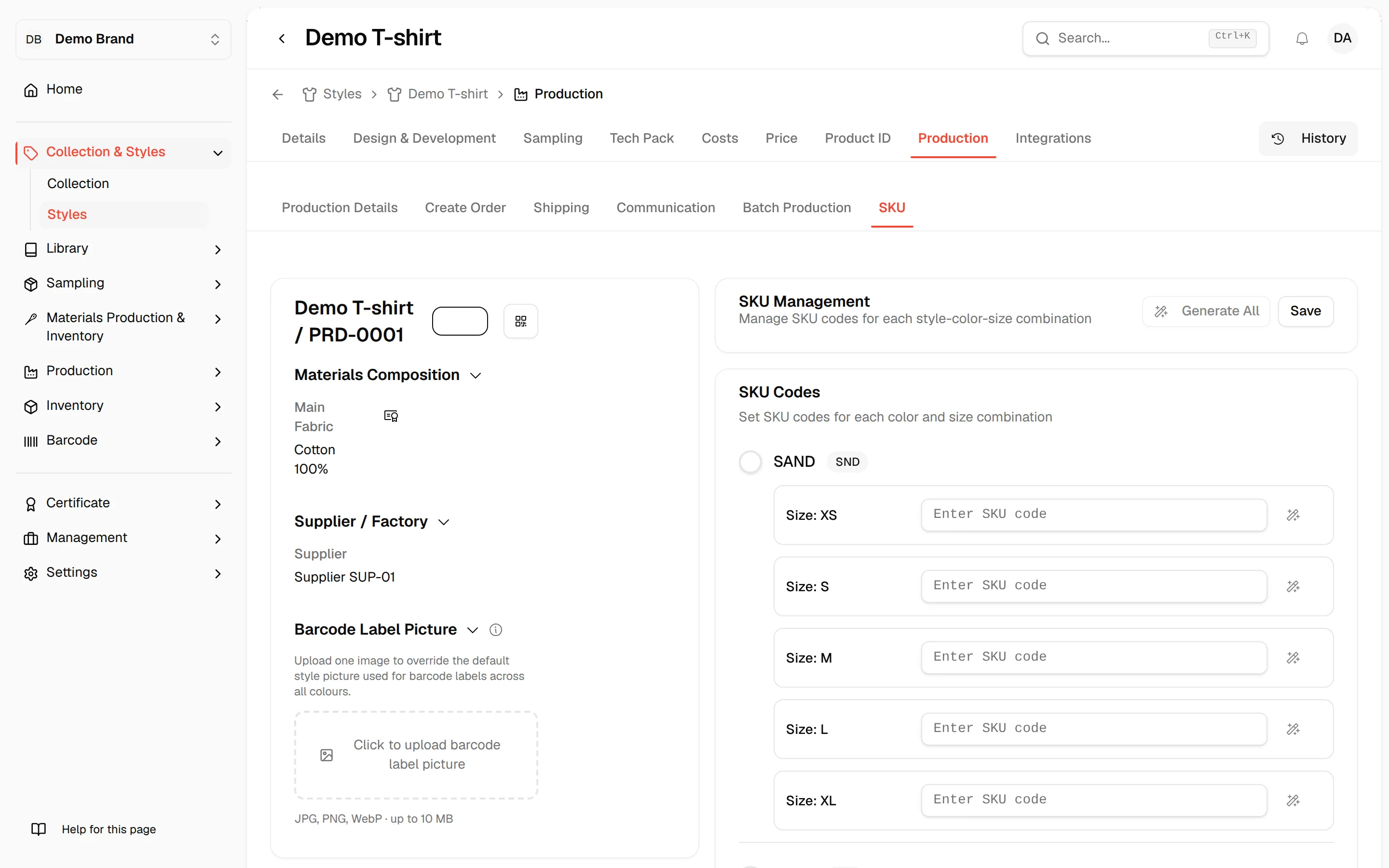Click the Home icon in the sidebar
The image size is (1389, 868).
click(31, 90)
